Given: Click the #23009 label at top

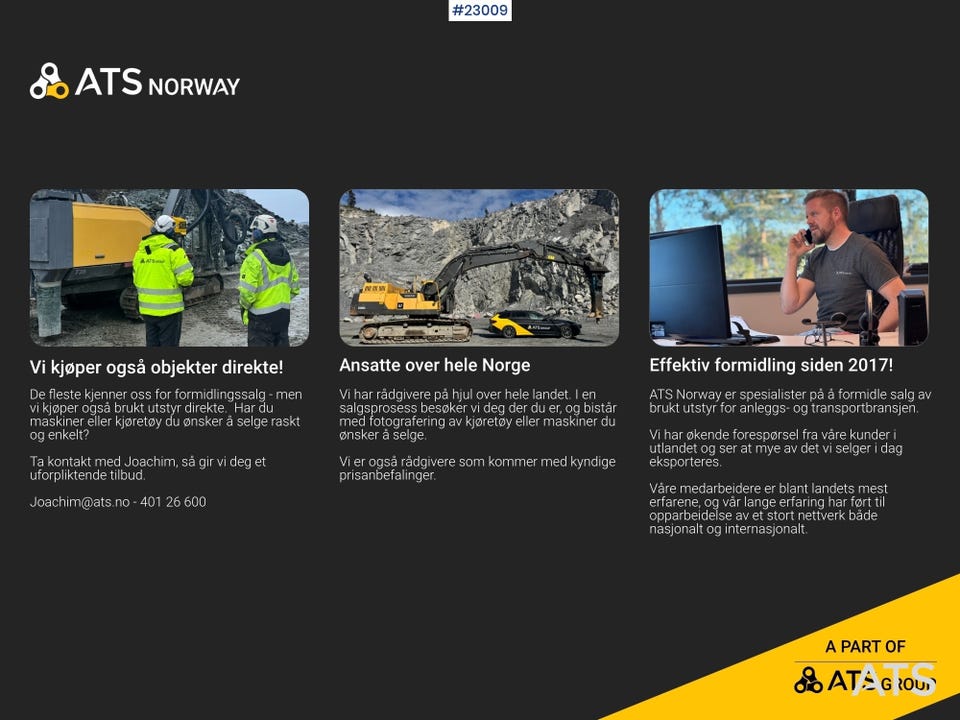Looking at the screenshot, I should click(480, 10).
